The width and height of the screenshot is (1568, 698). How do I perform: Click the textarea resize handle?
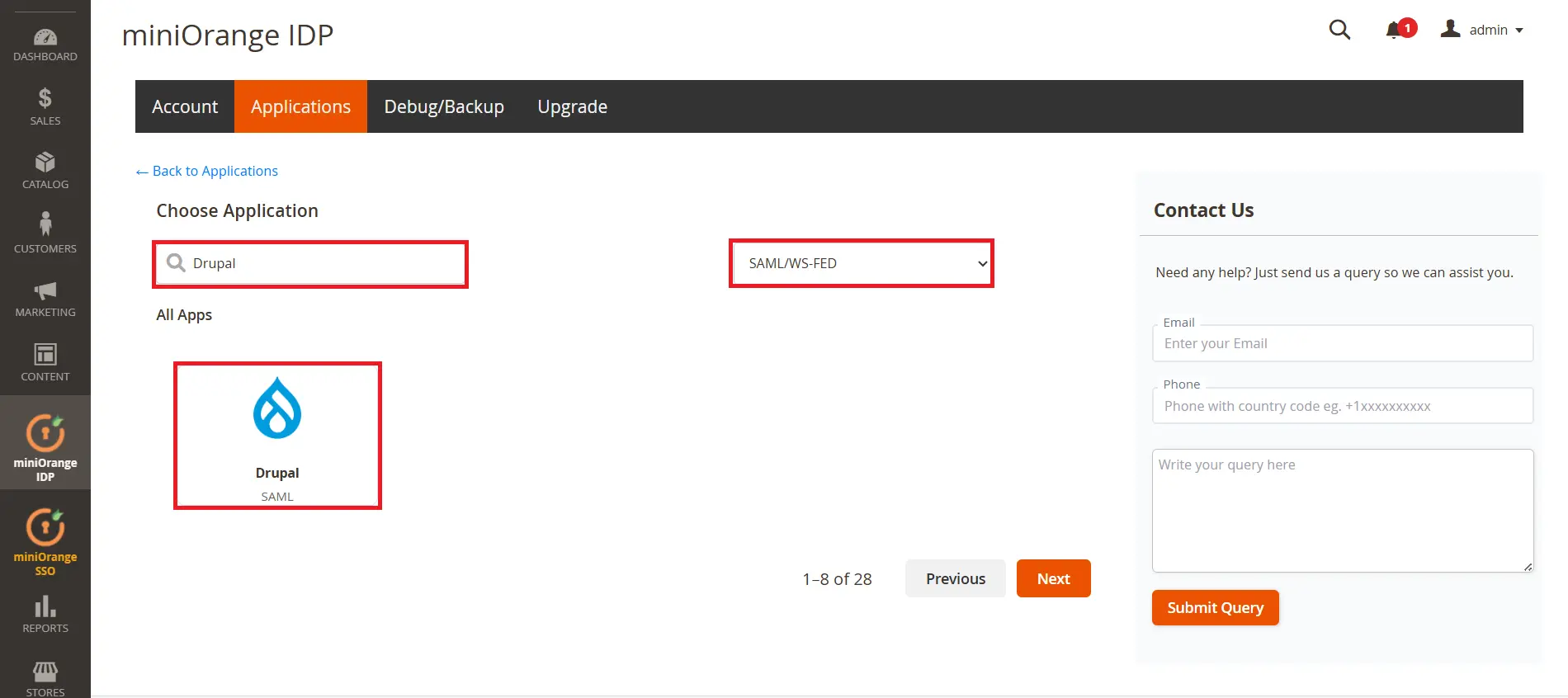1528,566
